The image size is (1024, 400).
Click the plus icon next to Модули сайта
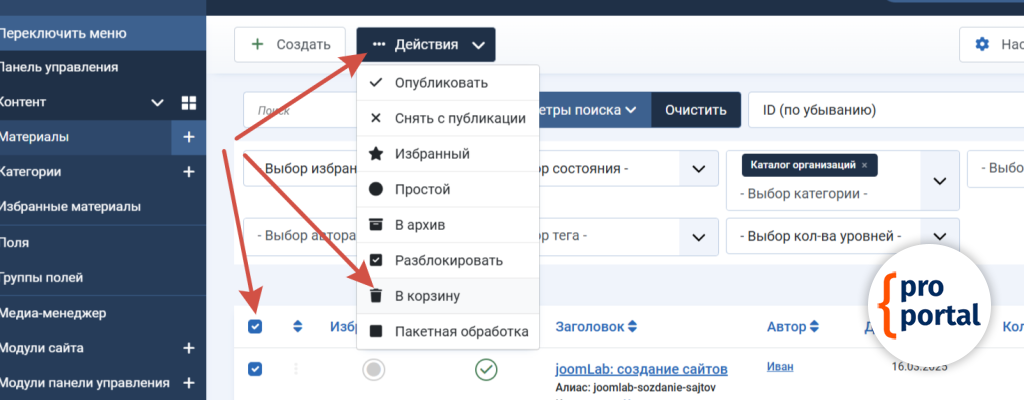pos(188,348)
